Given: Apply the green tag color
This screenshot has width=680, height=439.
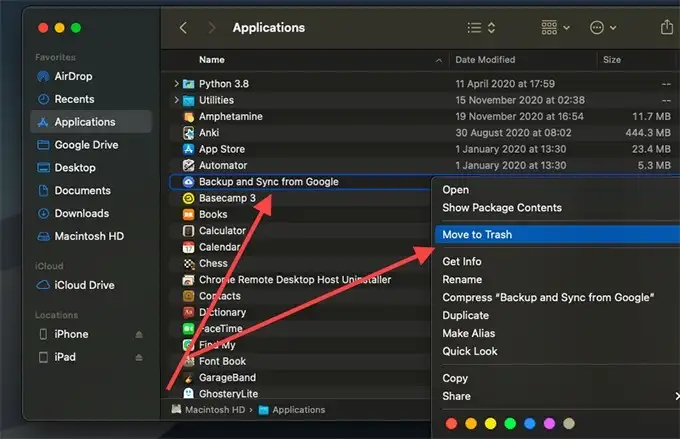Looking at the screenshot, I should [510, 423].
